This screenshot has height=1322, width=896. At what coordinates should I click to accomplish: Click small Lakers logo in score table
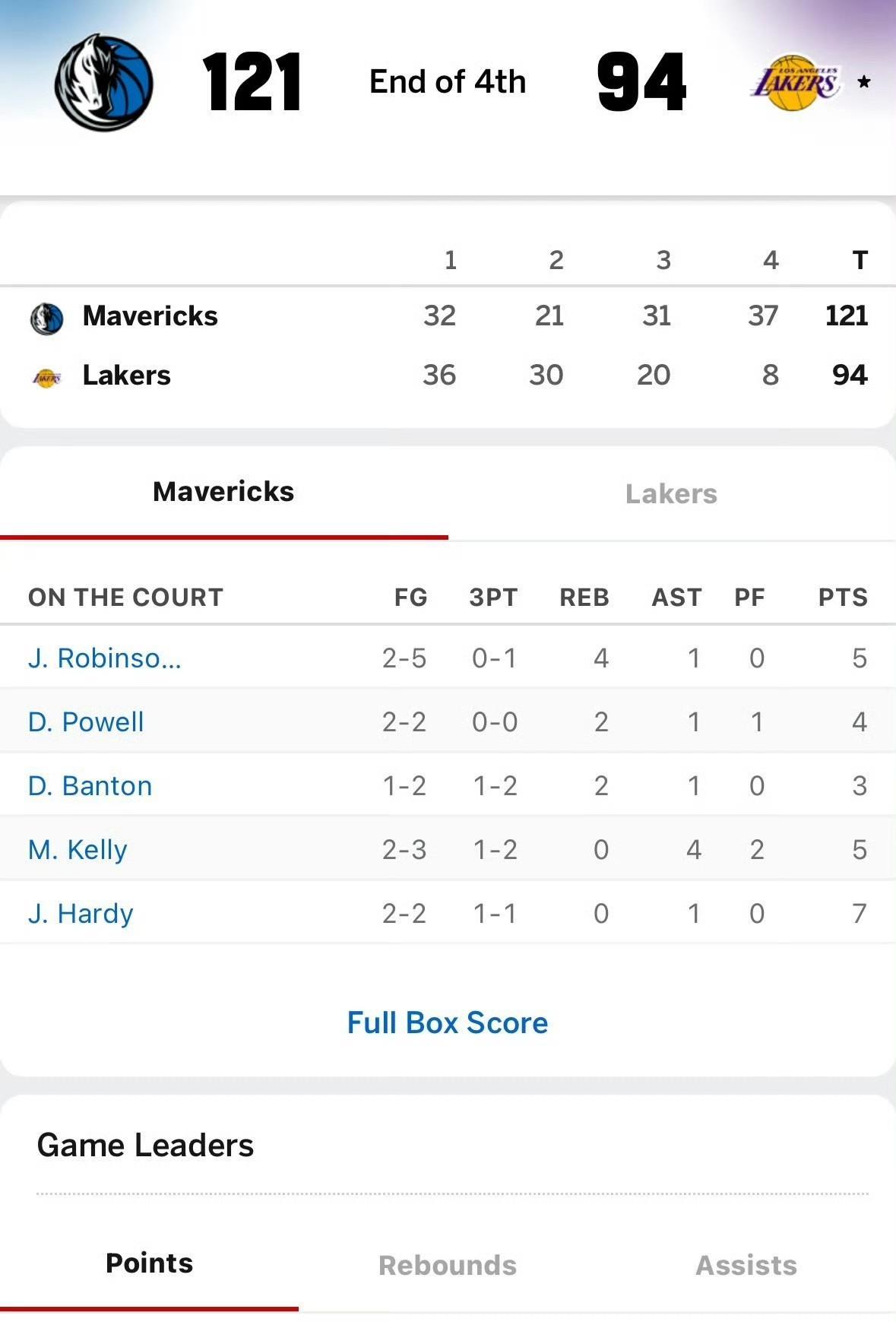tap(46, 377)
